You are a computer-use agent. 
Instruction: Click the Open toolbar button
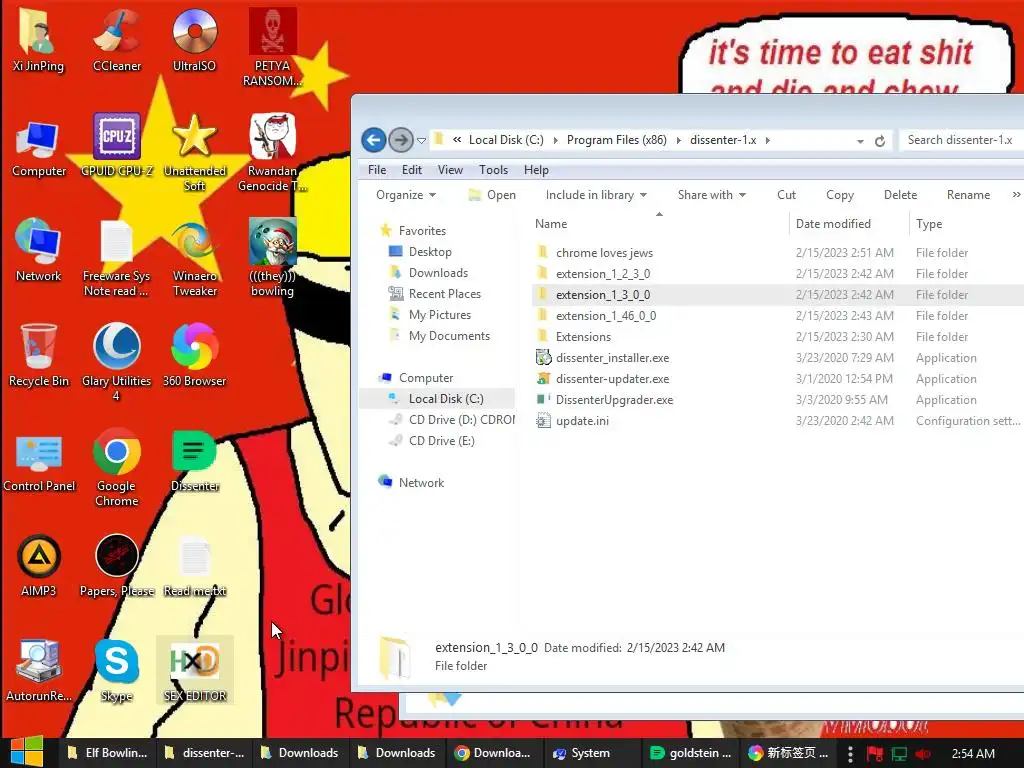click(x=492, y=195)
